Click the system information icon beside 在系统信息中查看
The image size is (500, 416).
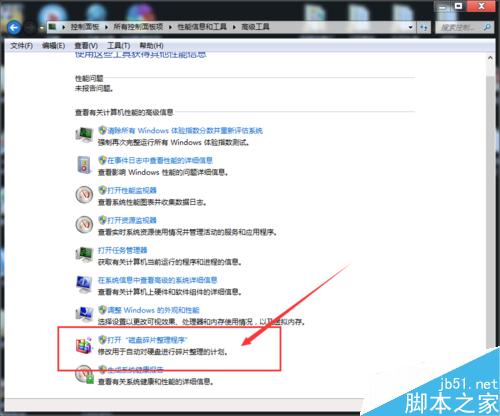point(84,284)
